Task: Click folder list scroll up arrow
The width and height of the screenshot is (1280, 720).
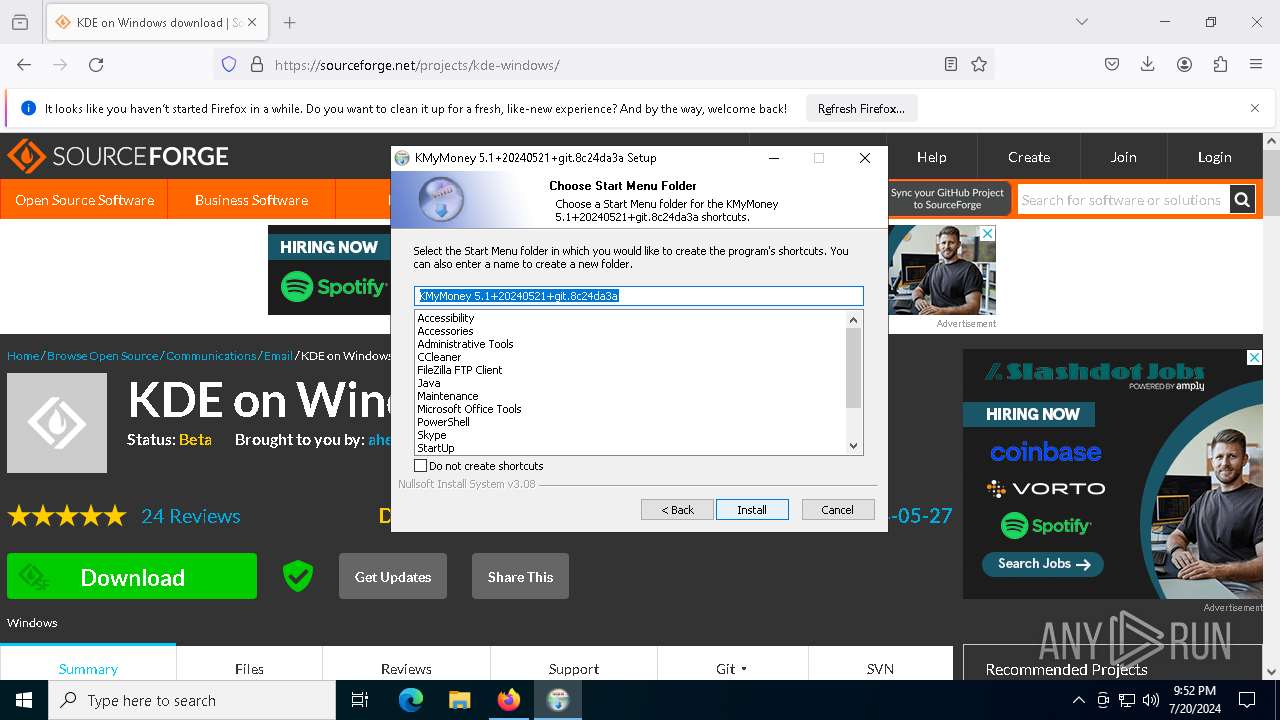Action: 853,320
